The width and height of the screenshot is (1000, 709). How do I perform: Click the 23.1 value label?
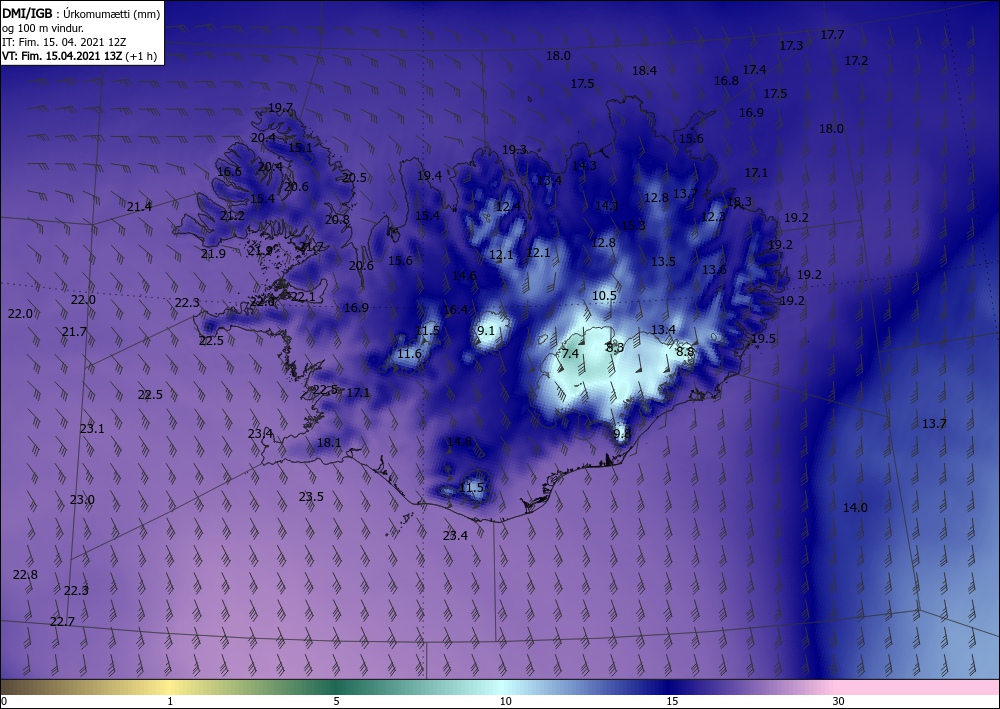point(92,429)
